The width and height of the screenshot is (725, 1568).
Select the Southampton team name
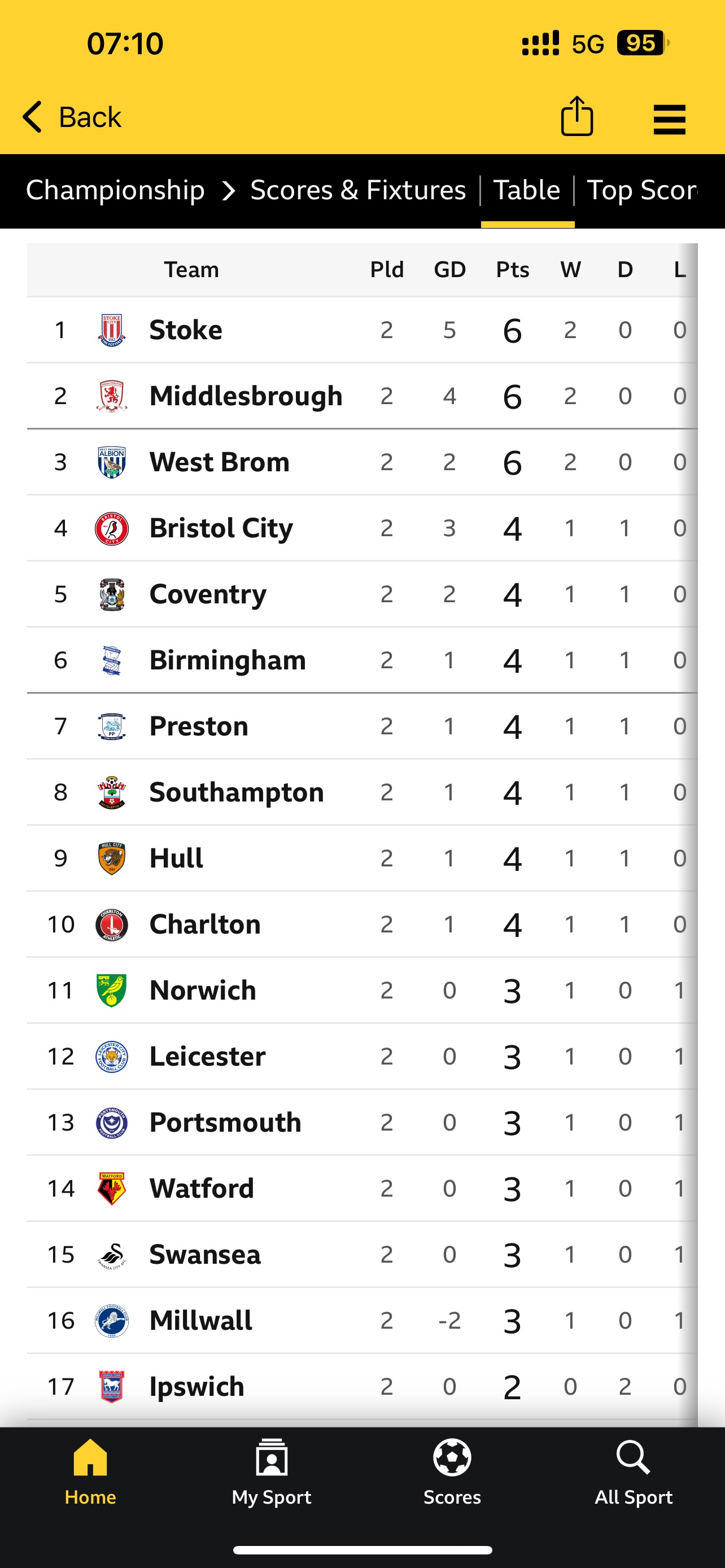[x=237, y=792]
